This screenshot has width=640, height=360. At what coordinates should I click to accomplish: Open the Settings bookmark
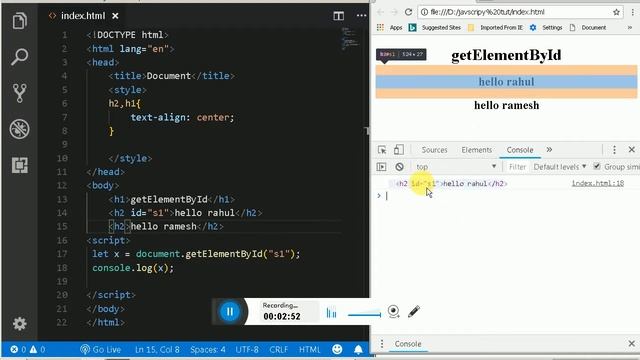tap(546, 28)
